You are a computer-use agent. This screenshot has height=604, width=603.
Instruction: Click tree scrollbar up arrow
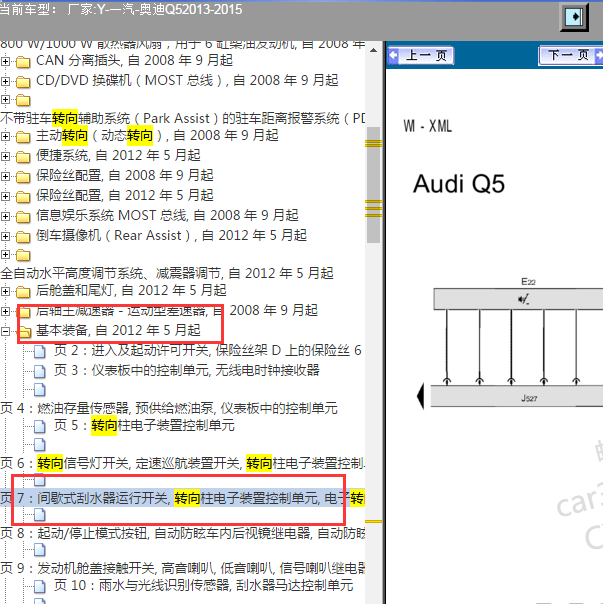(x=373, y=50)
